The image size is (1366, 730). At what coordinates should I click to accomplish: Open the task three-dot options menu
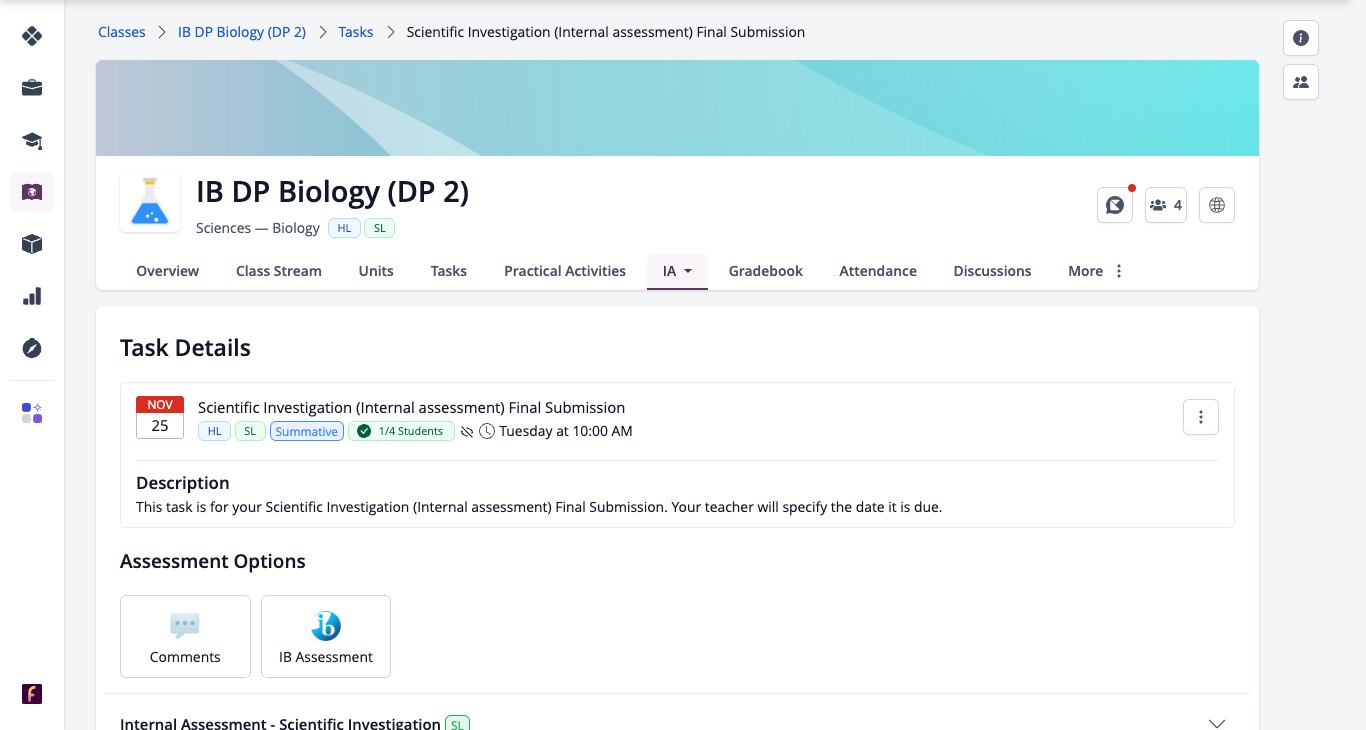click(x=1201, y=417)
